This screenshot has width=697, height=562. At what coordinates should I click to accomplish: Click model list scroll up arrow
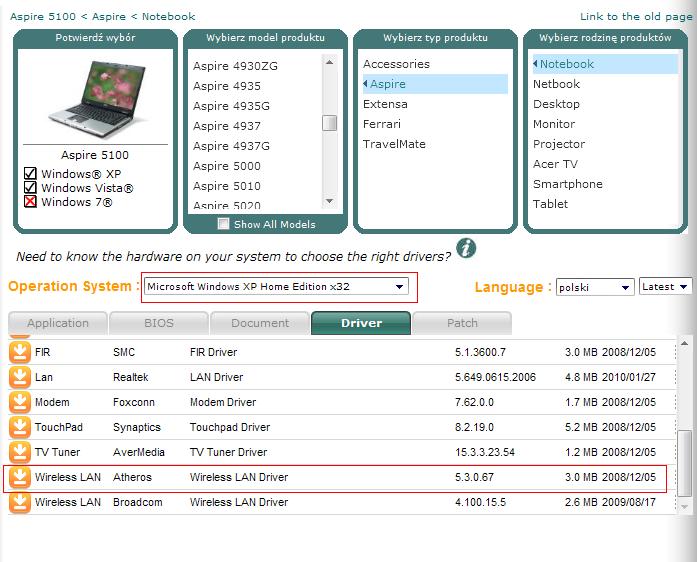point(329,62)
